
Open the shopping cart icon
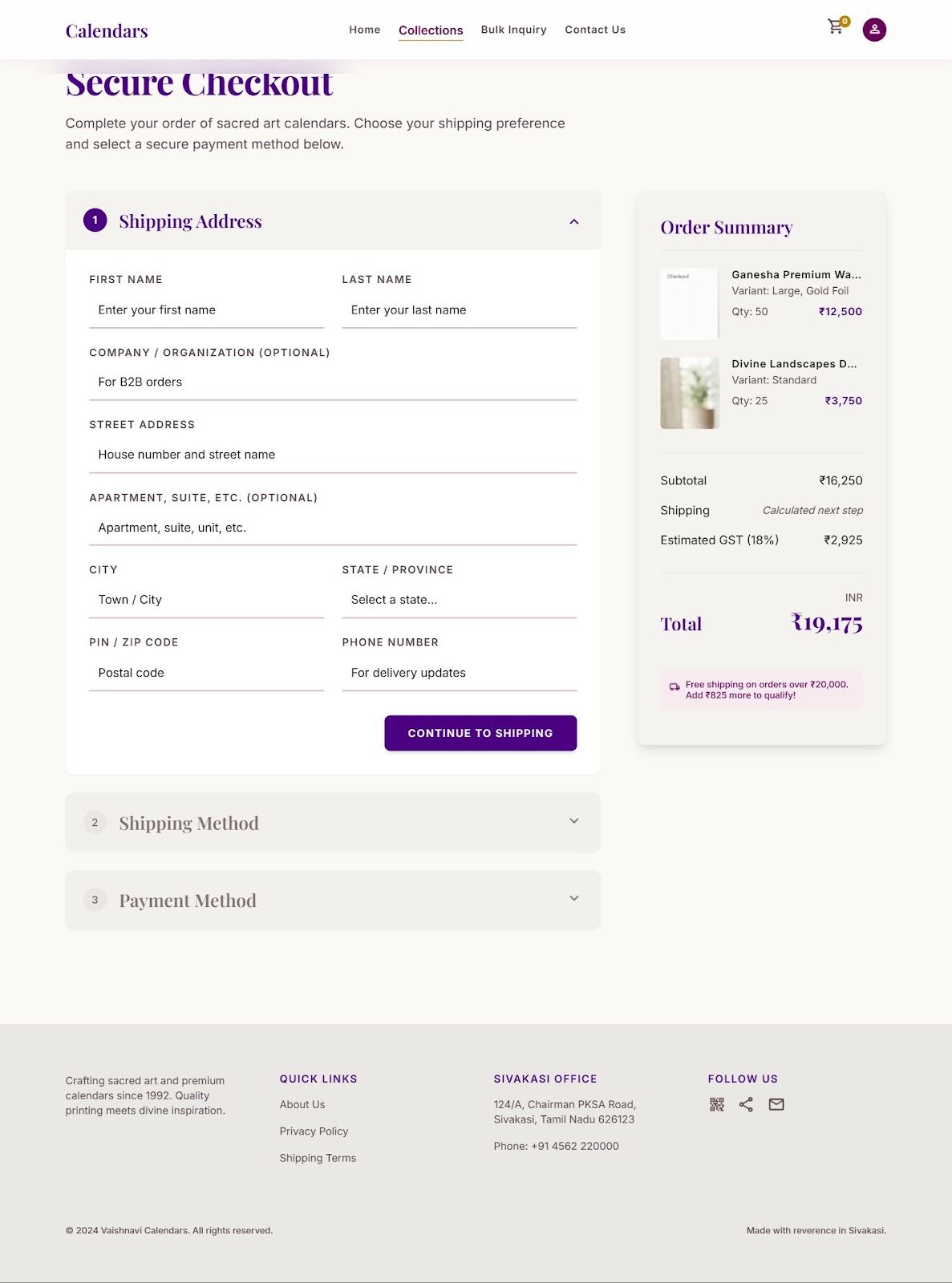pyautogui.click(x=837, y=27)
